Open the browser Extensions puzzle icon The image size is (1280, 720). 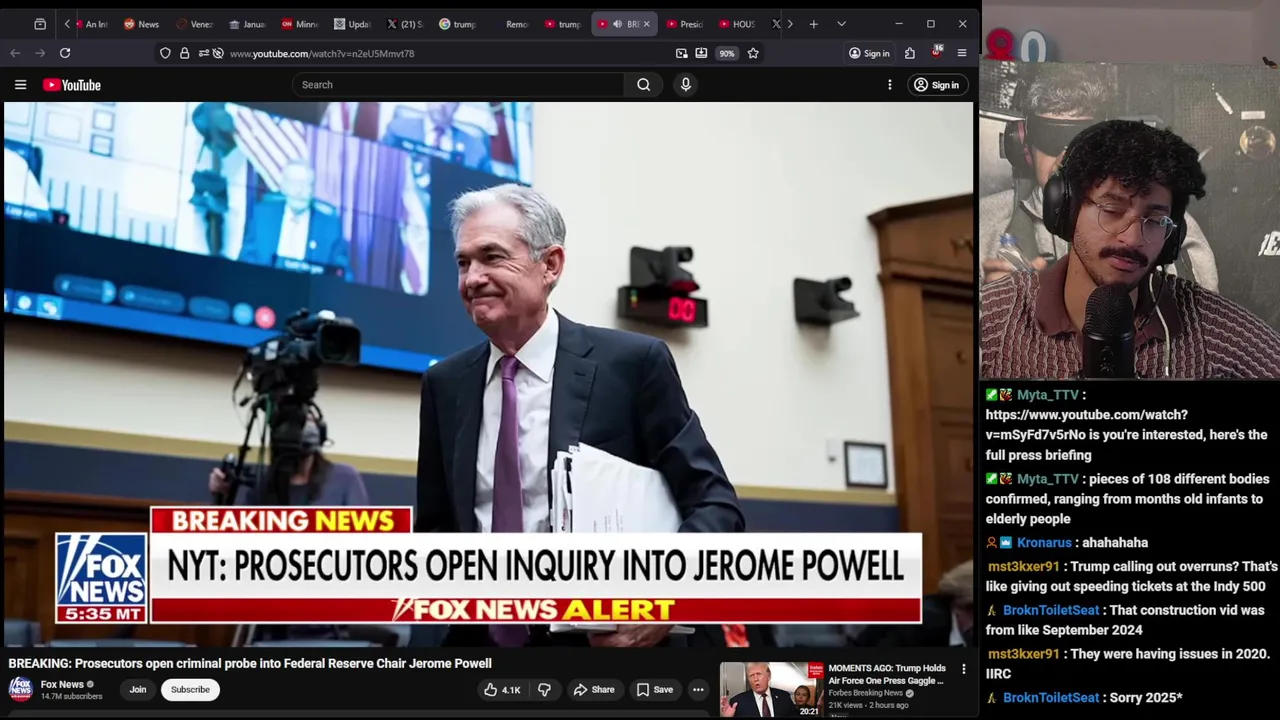tap(910, 53)
